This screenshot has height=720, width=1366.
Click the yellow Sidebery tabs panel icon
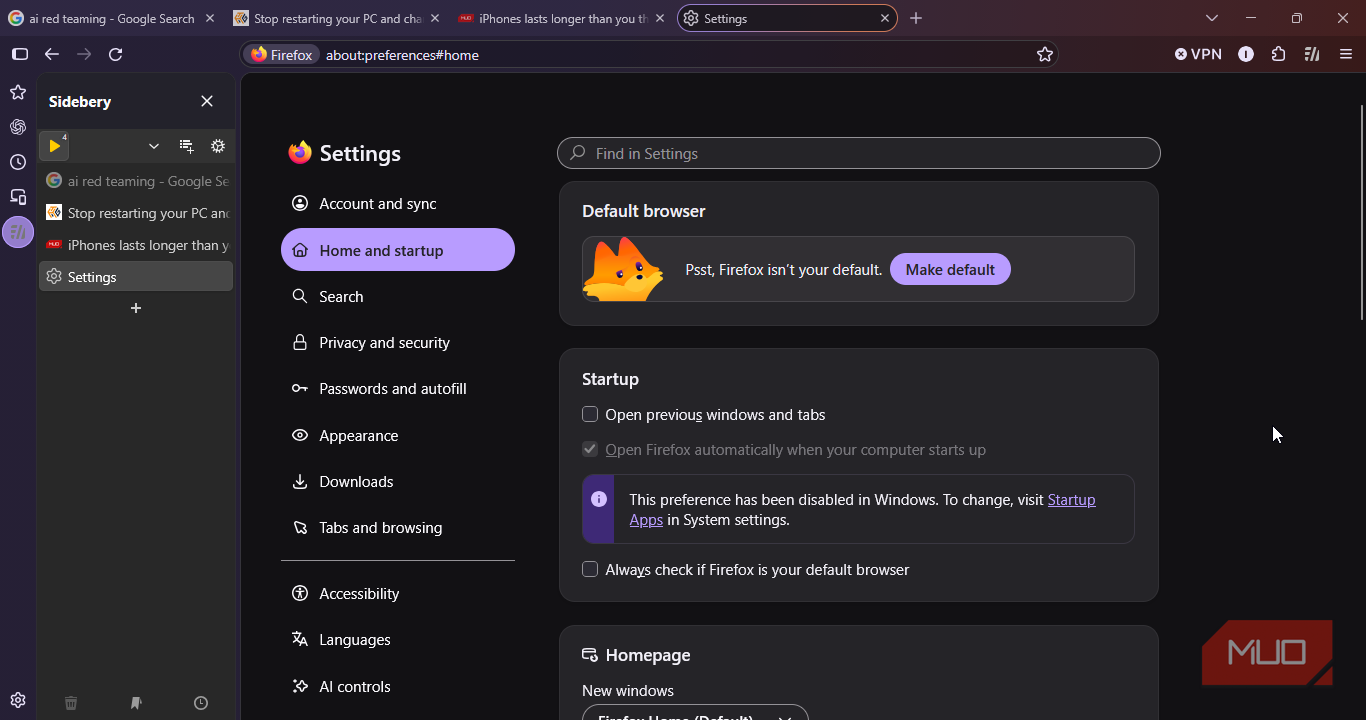54,146
